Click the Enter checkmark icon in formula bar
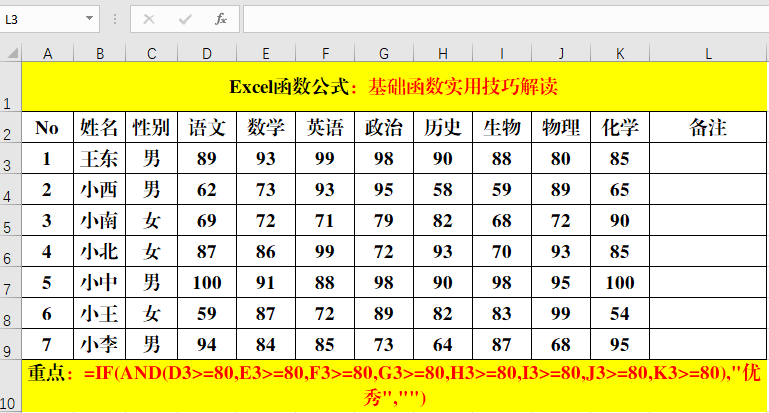This screenshot has width=769, height=413. [x=185, y=19]
